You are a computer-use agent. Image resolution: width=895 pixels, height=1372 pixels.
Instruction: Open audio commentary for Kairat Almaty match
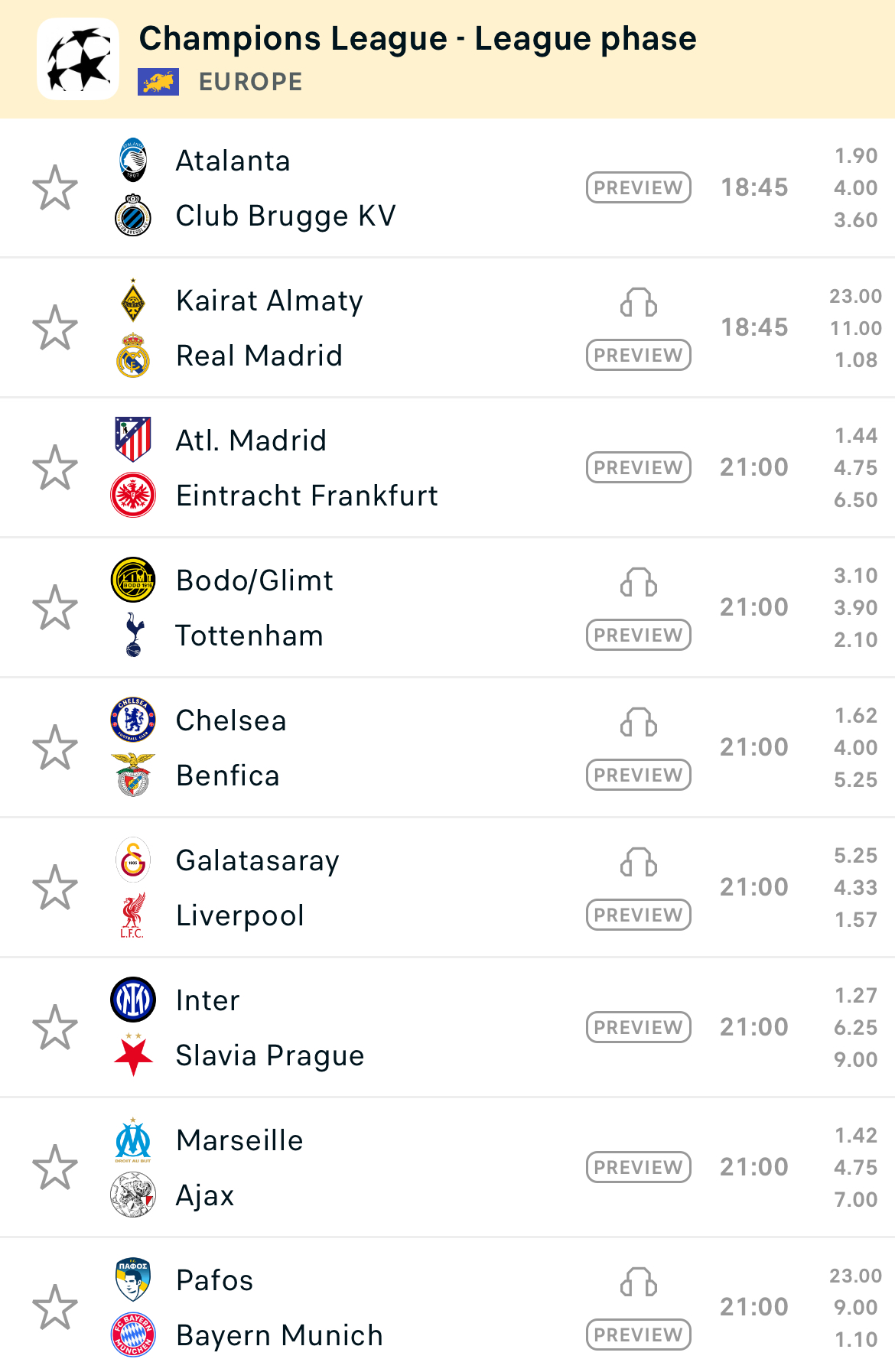coord(639,303)
